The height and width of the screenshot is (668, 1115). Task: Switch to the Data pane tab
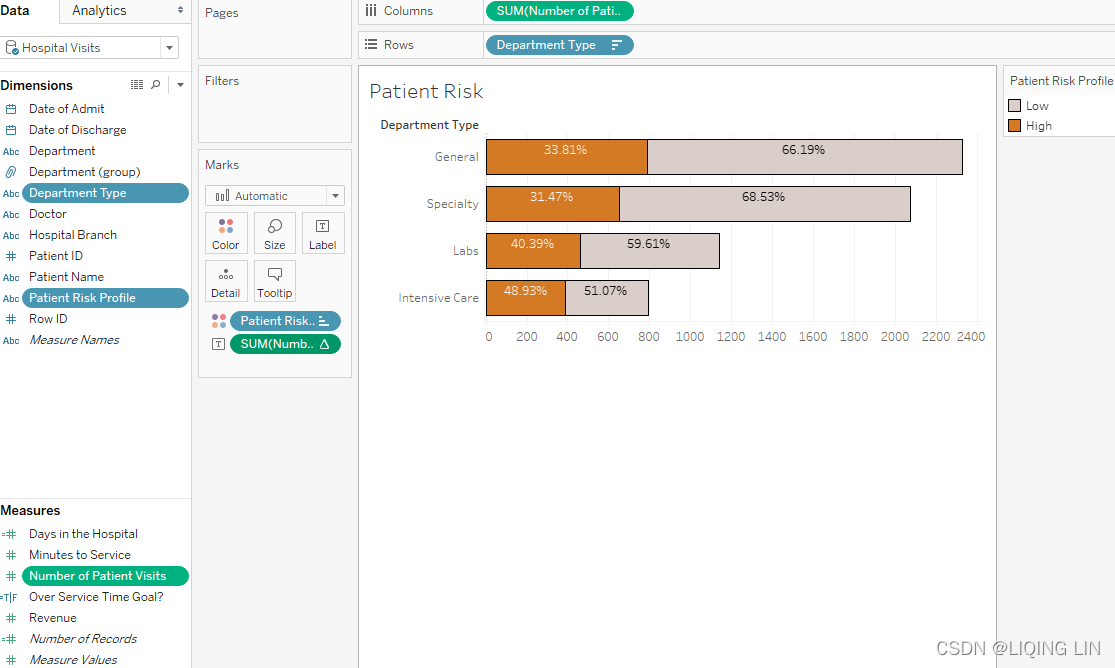click(x=15, y=11)
